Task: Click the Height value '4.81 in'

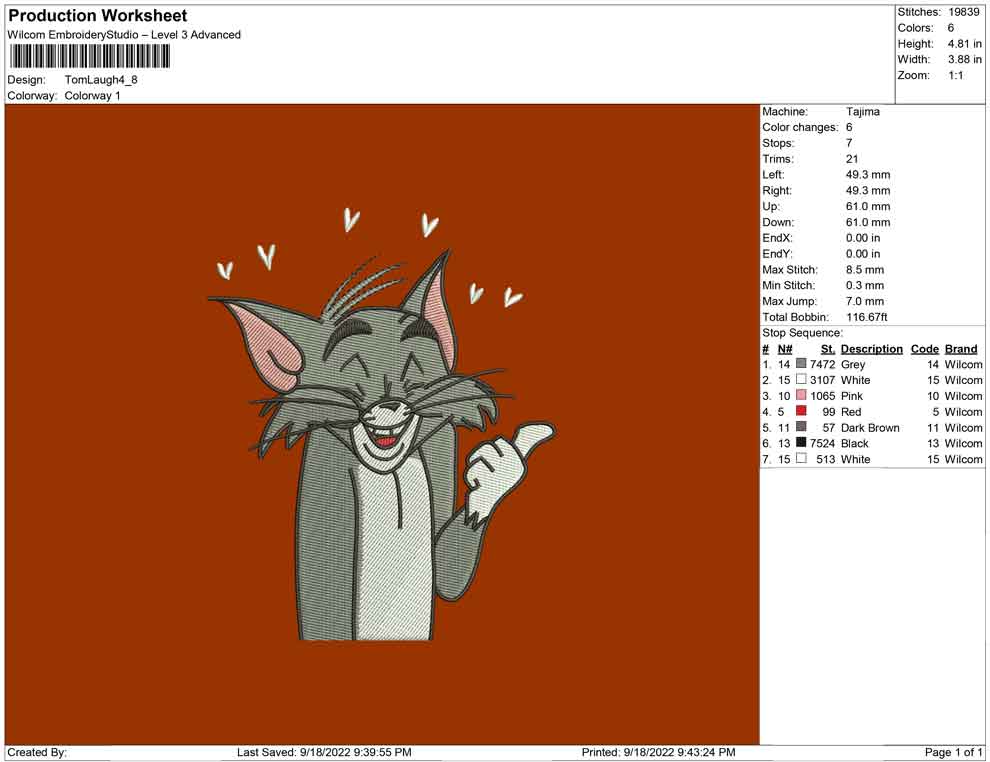Action: [965, 44]
